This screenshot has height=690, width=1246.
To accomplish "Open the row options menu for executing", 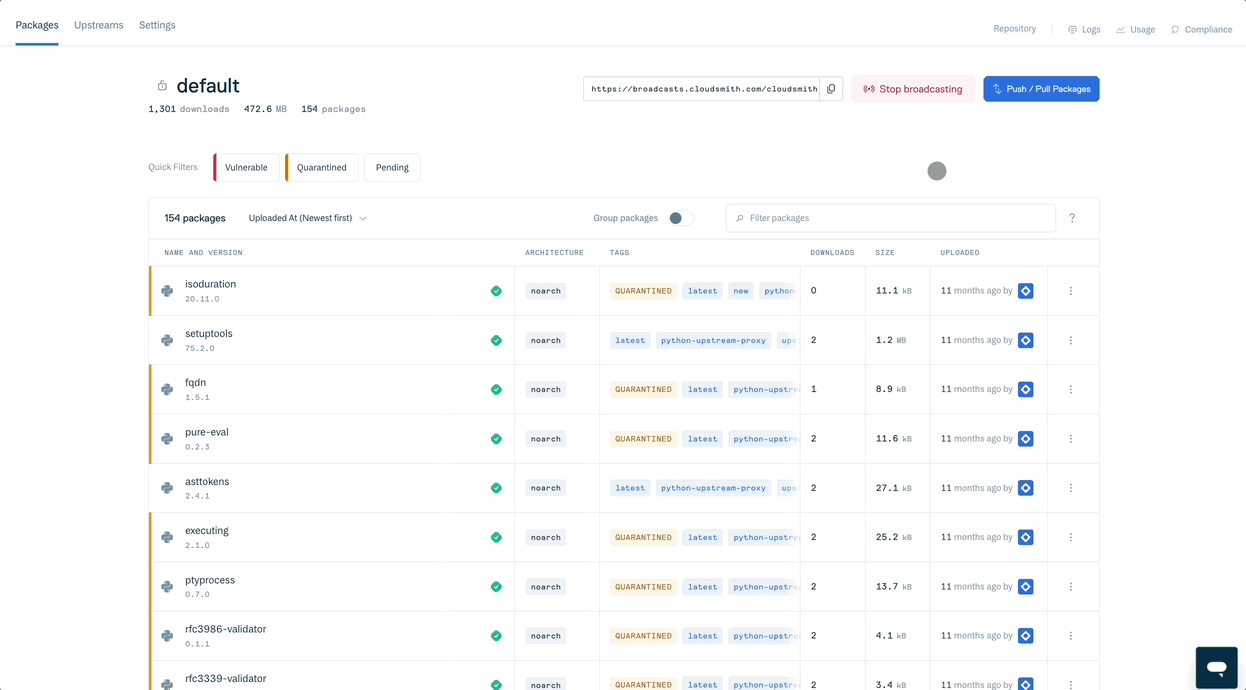I will tap(1070, 537).
